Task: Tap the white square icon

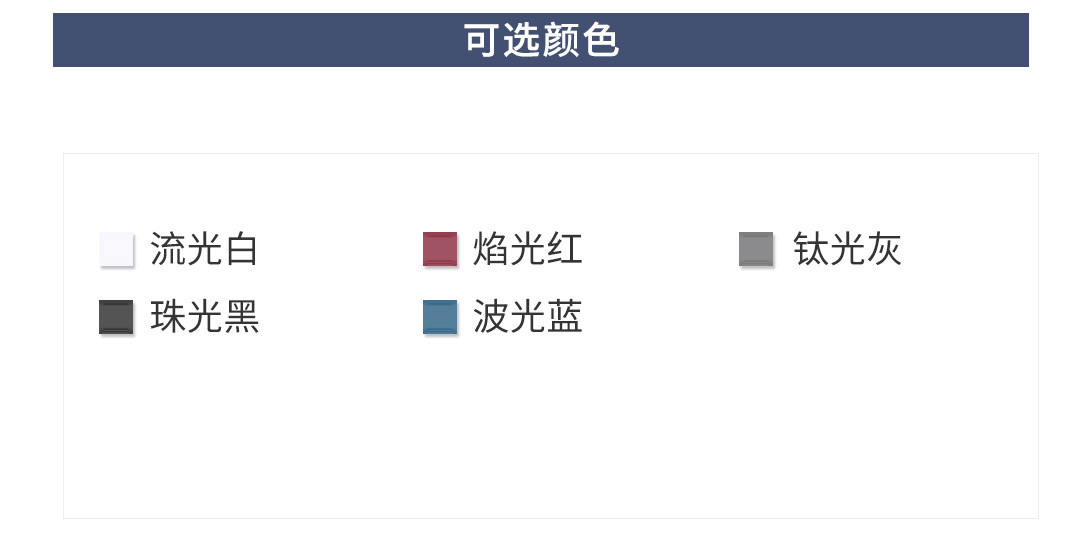Action: tap(116, 249)
